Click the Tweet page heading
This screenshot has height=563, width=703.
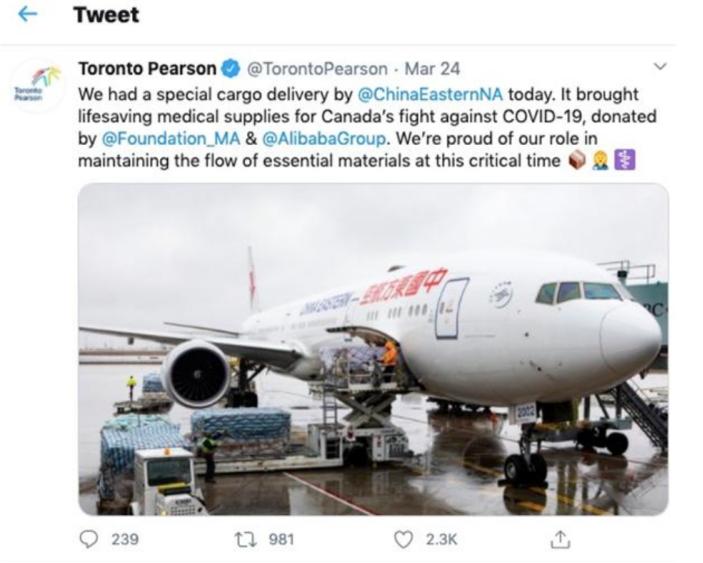click(106, 15)
